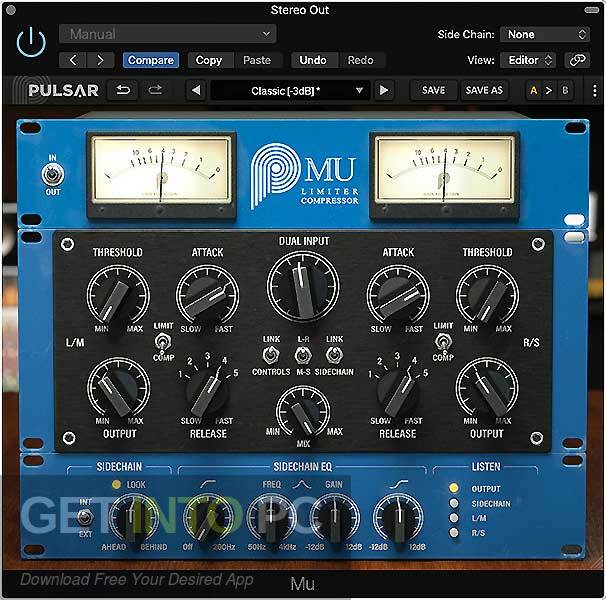Select OUTPUT listen mode

(454, 488)
